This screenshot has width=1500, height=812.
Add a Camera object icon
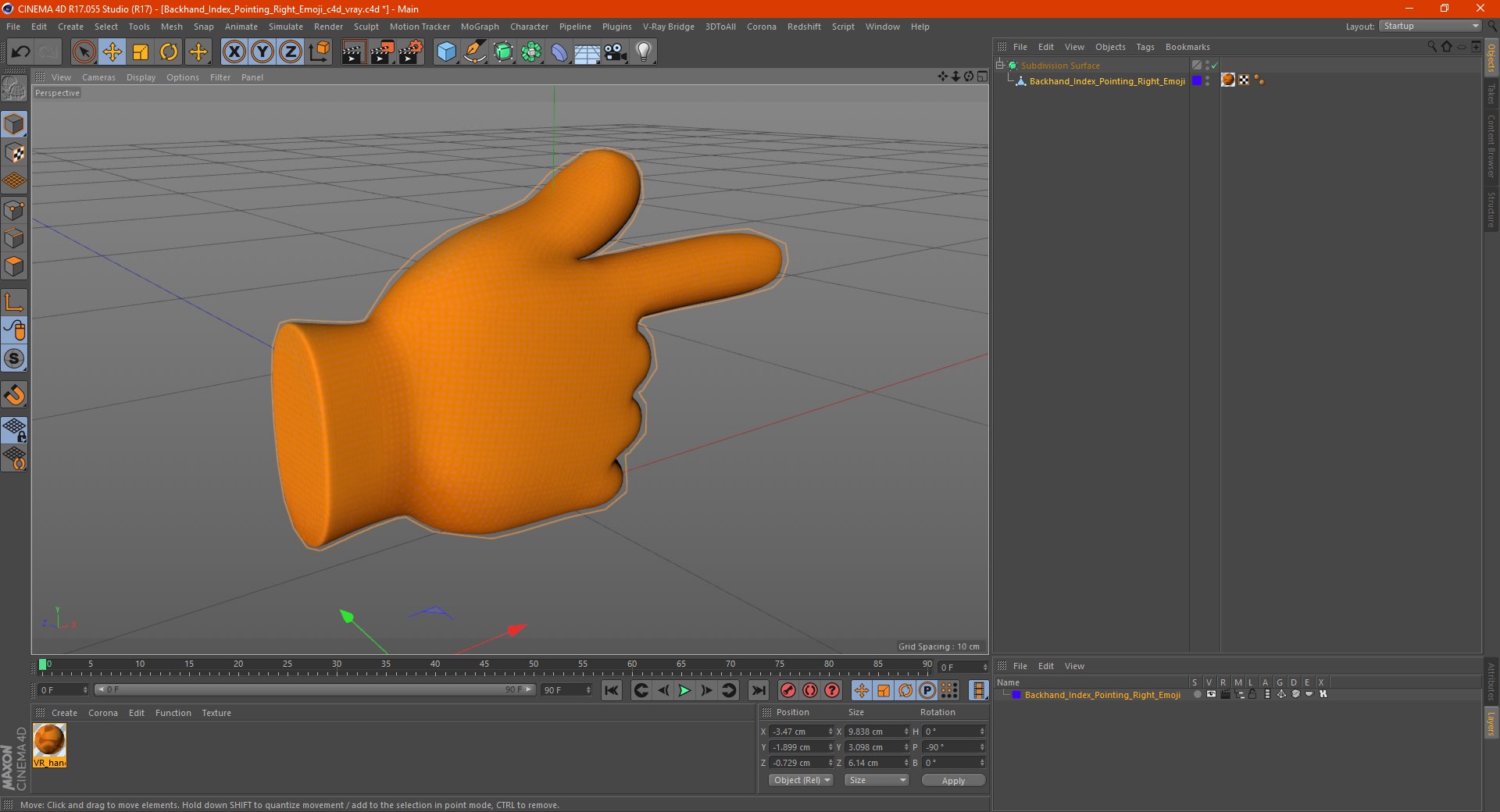coord(616,52)
